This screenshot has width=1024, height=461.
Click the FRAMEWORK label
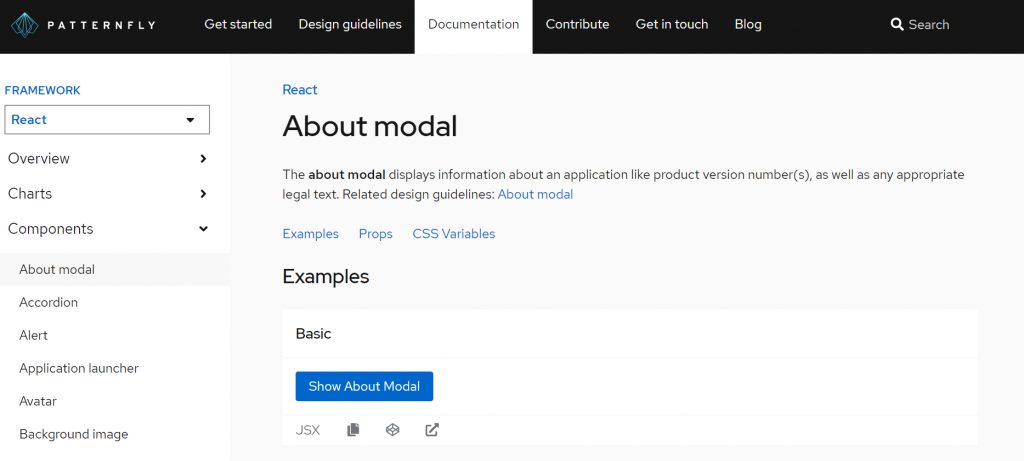coord(42,91)
